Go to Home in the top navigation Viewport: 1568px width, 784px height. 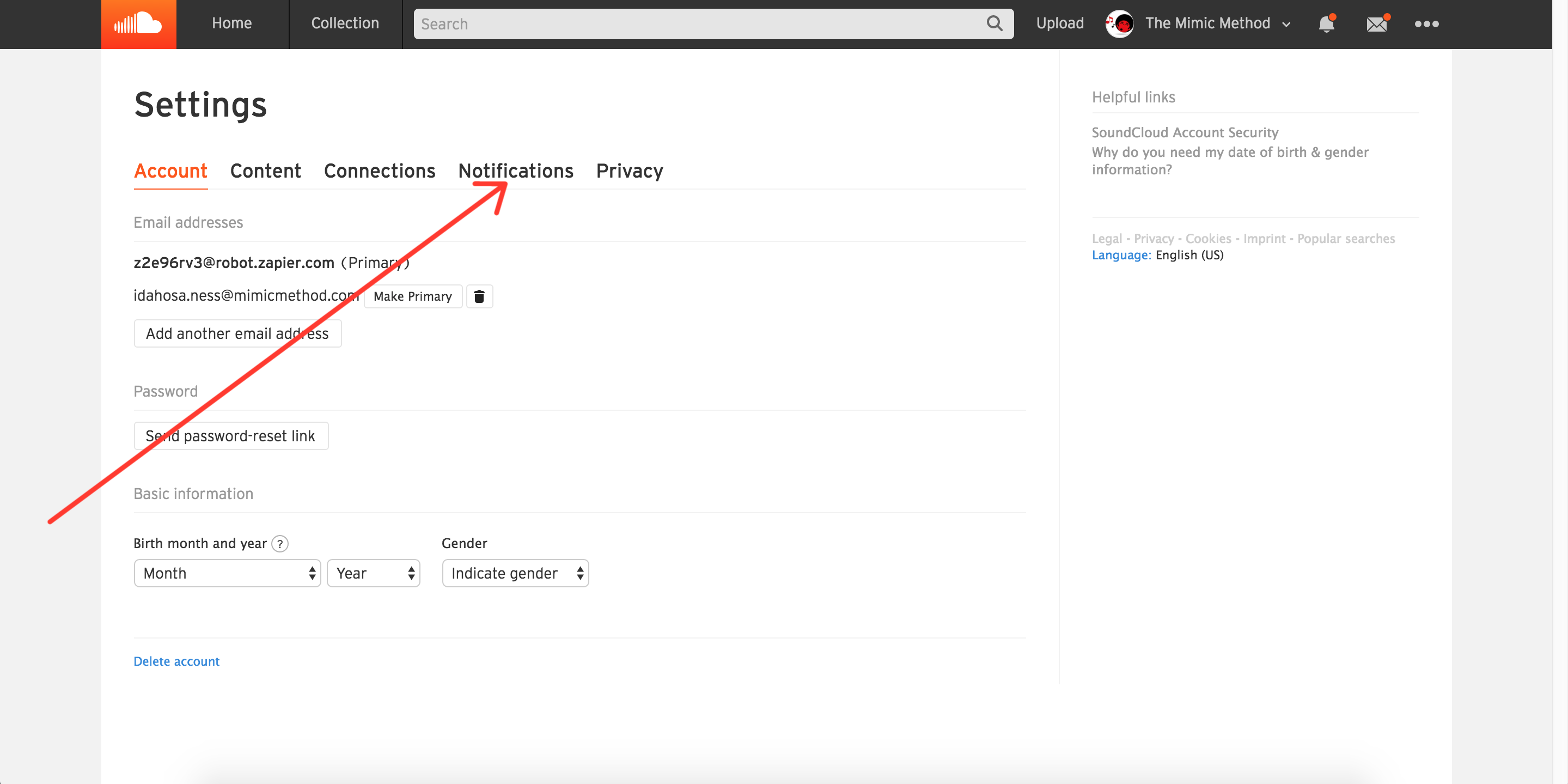click(232, 24)
